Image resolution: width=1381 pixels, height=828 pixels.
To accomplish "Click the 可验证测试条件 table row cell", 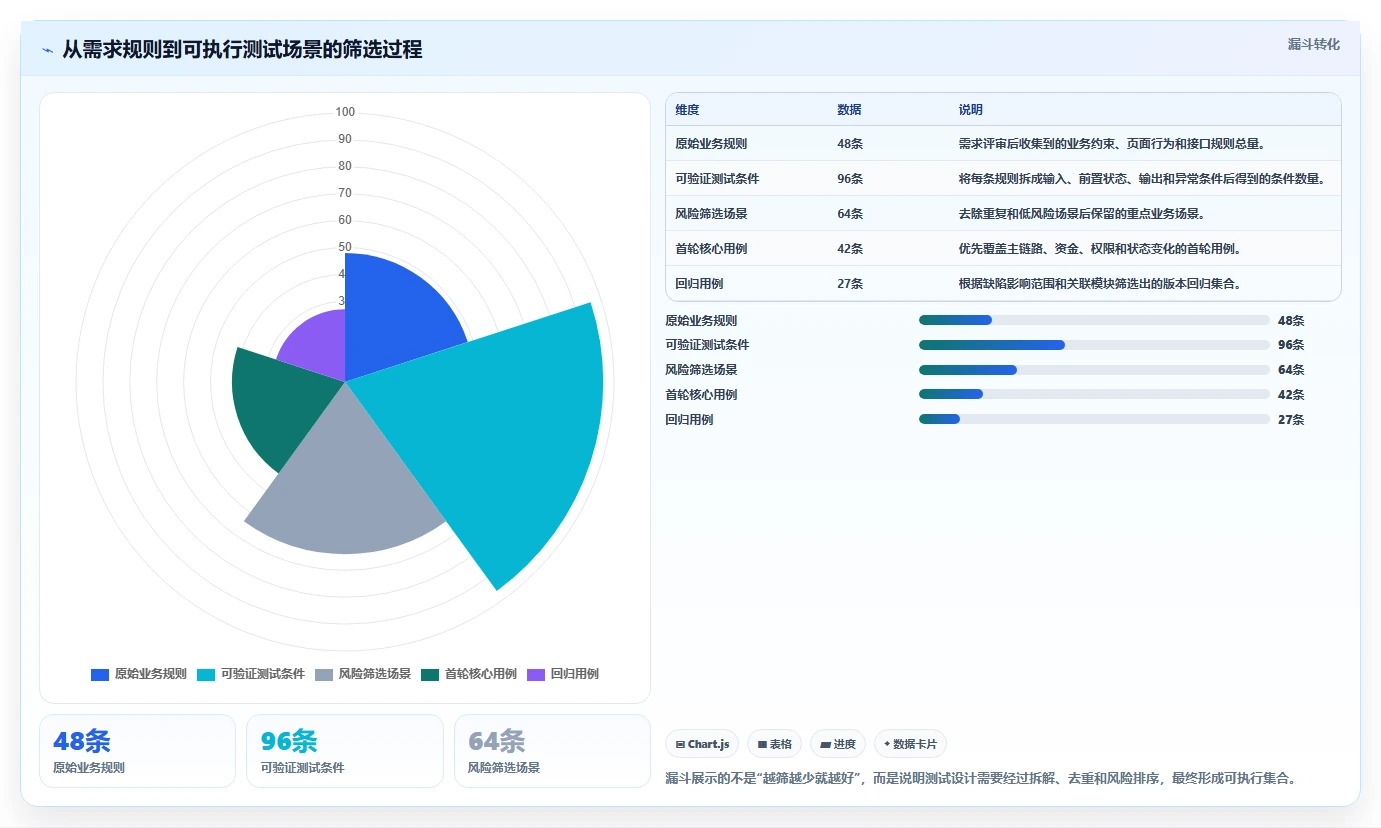I will pos(717,179).
